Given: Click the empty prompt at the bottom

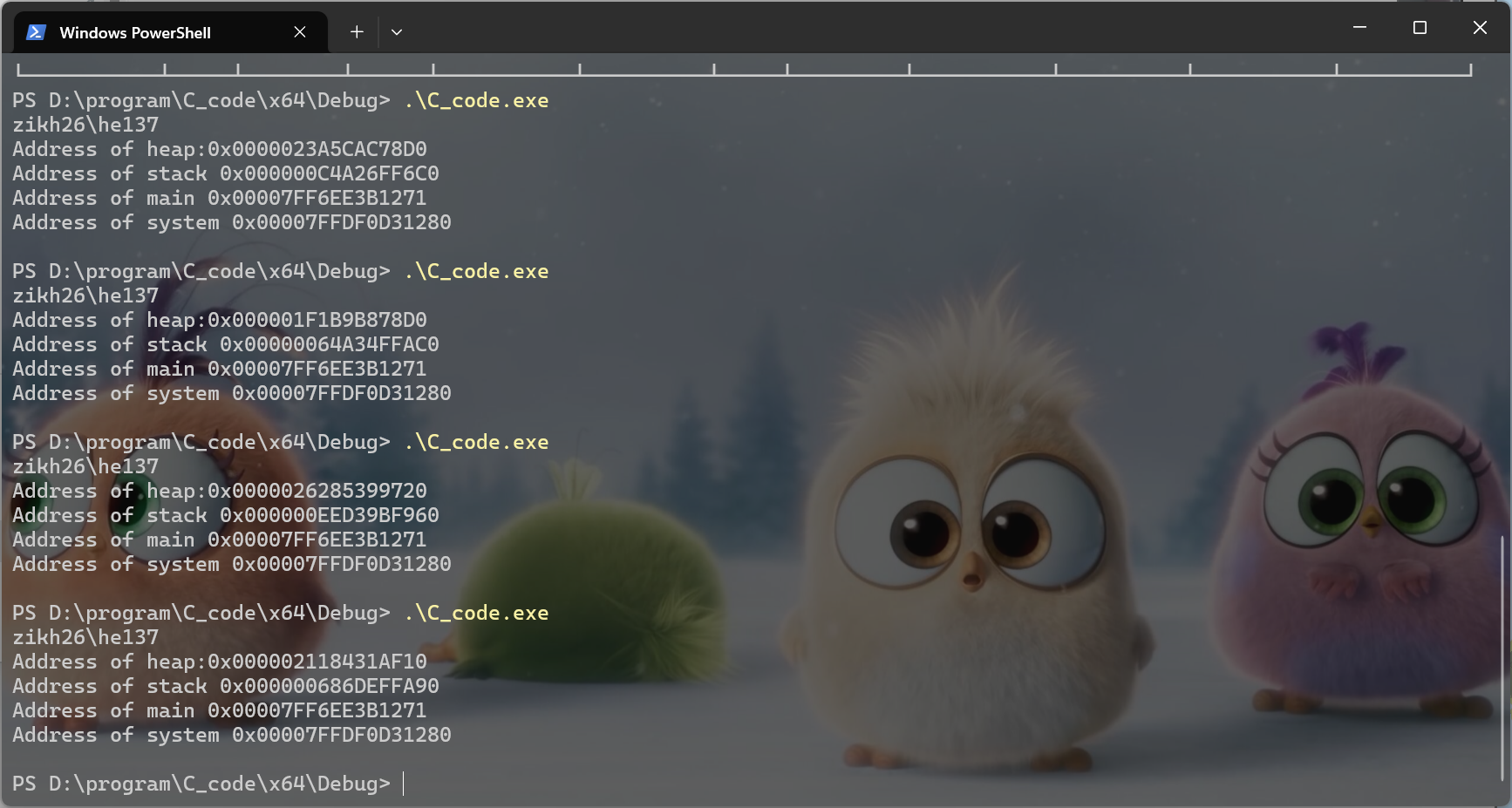Looking at the screenshot, I should coord(208,784).
